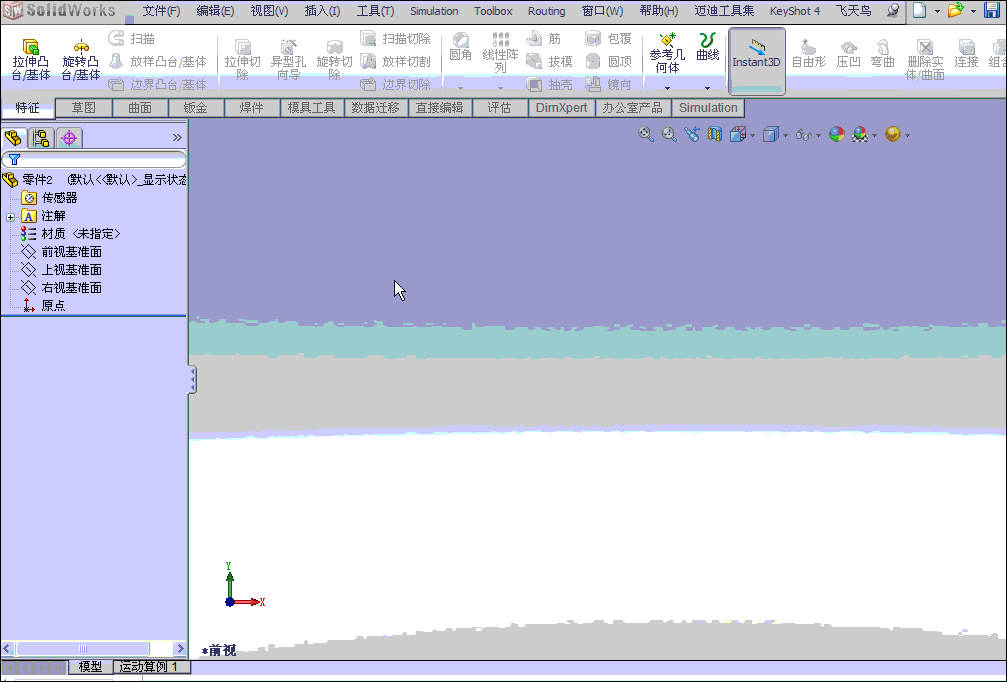Click the feature tree horizontal scrollbar right arrow
Viewport: 1007px width, 682px height.
click(x=180, y=649)
